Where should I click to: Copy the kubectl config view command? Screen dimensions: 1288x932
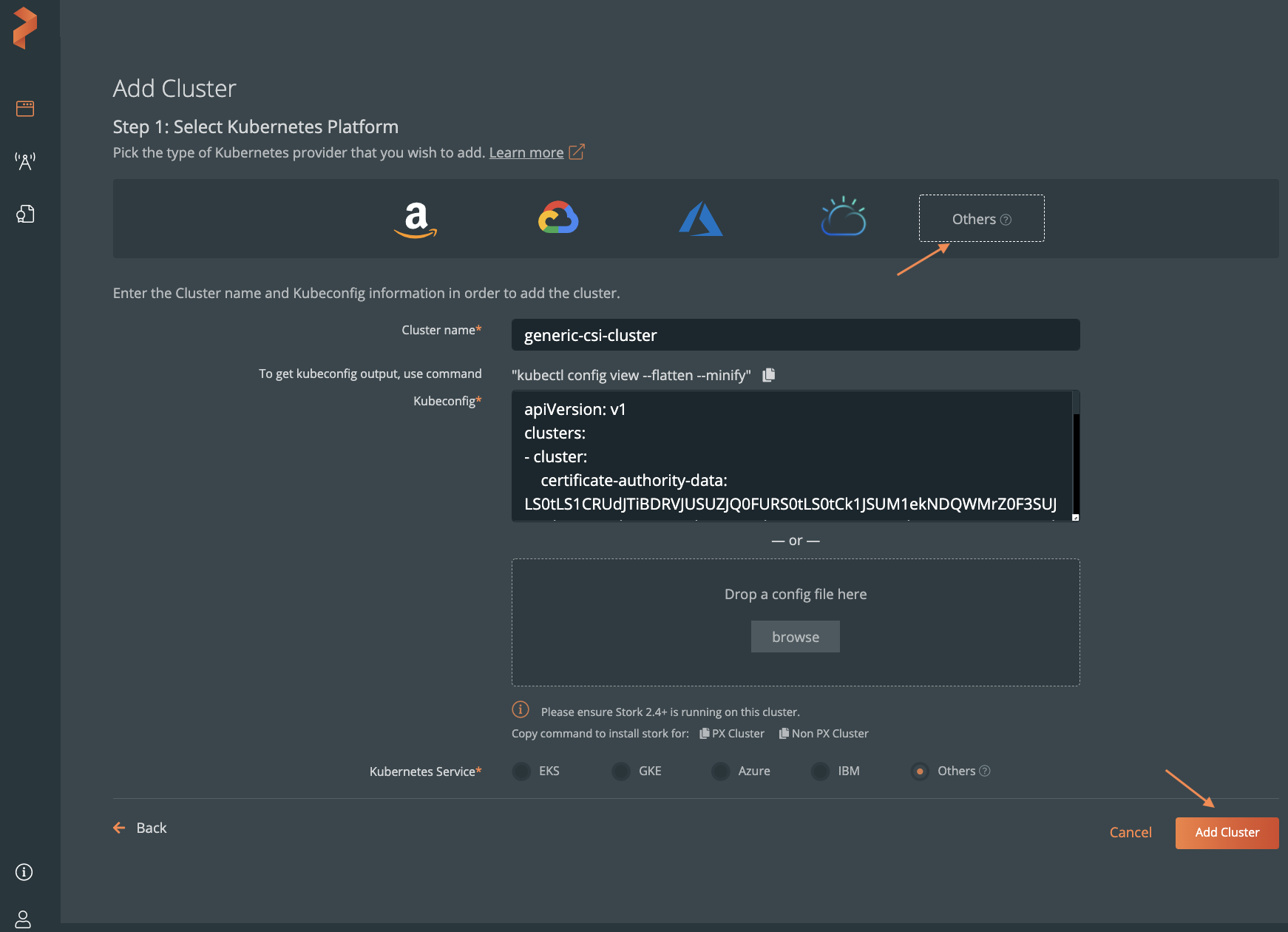[x=769, y=375]
